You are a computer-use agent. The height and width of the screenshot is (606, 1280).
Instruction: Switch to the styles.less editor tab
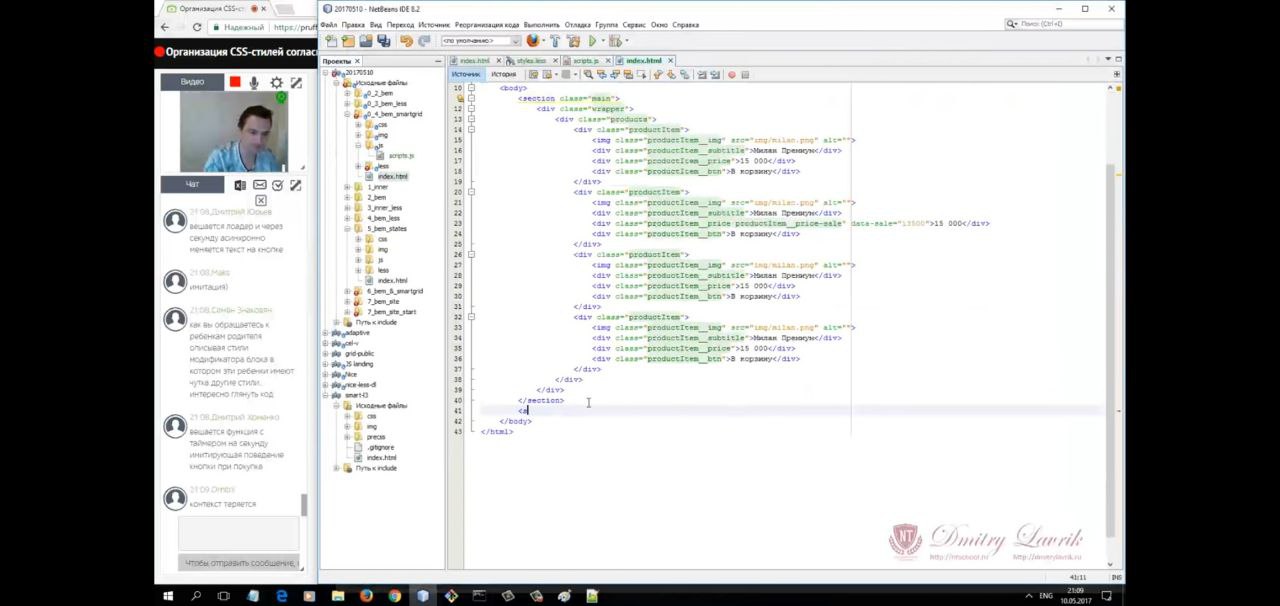click(x=531, y=61)
